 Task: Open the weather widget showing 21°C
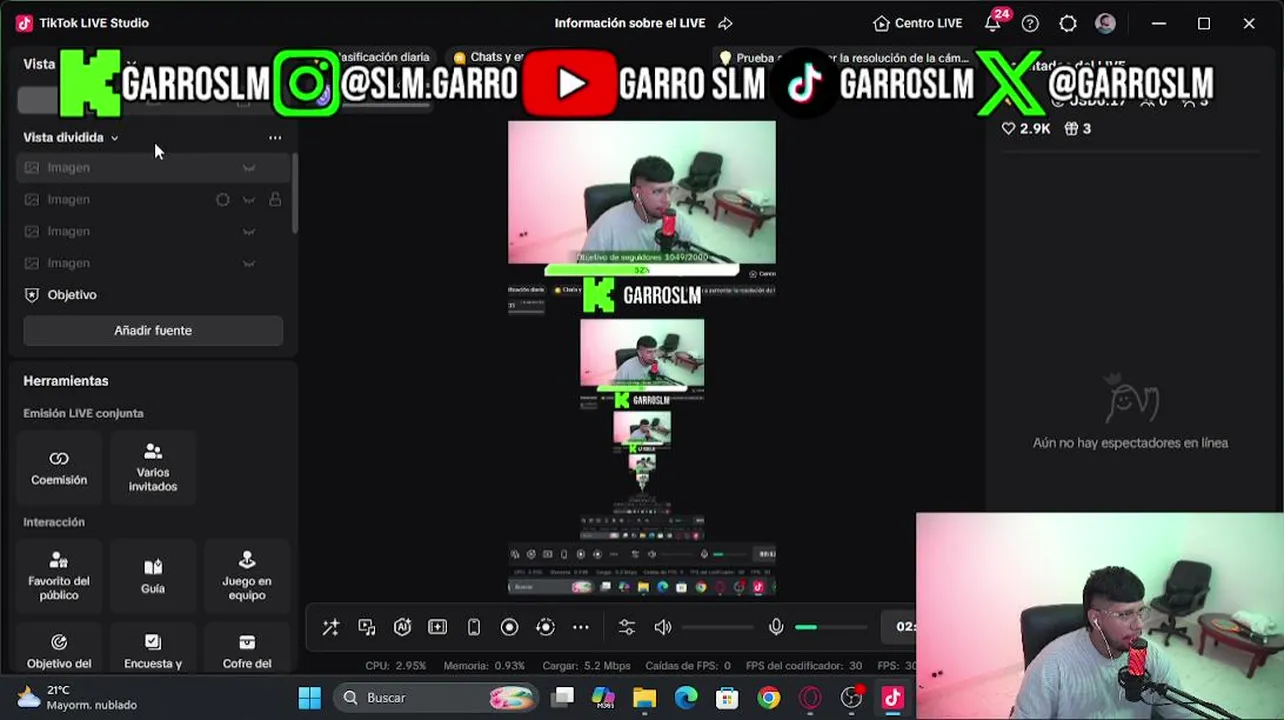tap(78, 698)
